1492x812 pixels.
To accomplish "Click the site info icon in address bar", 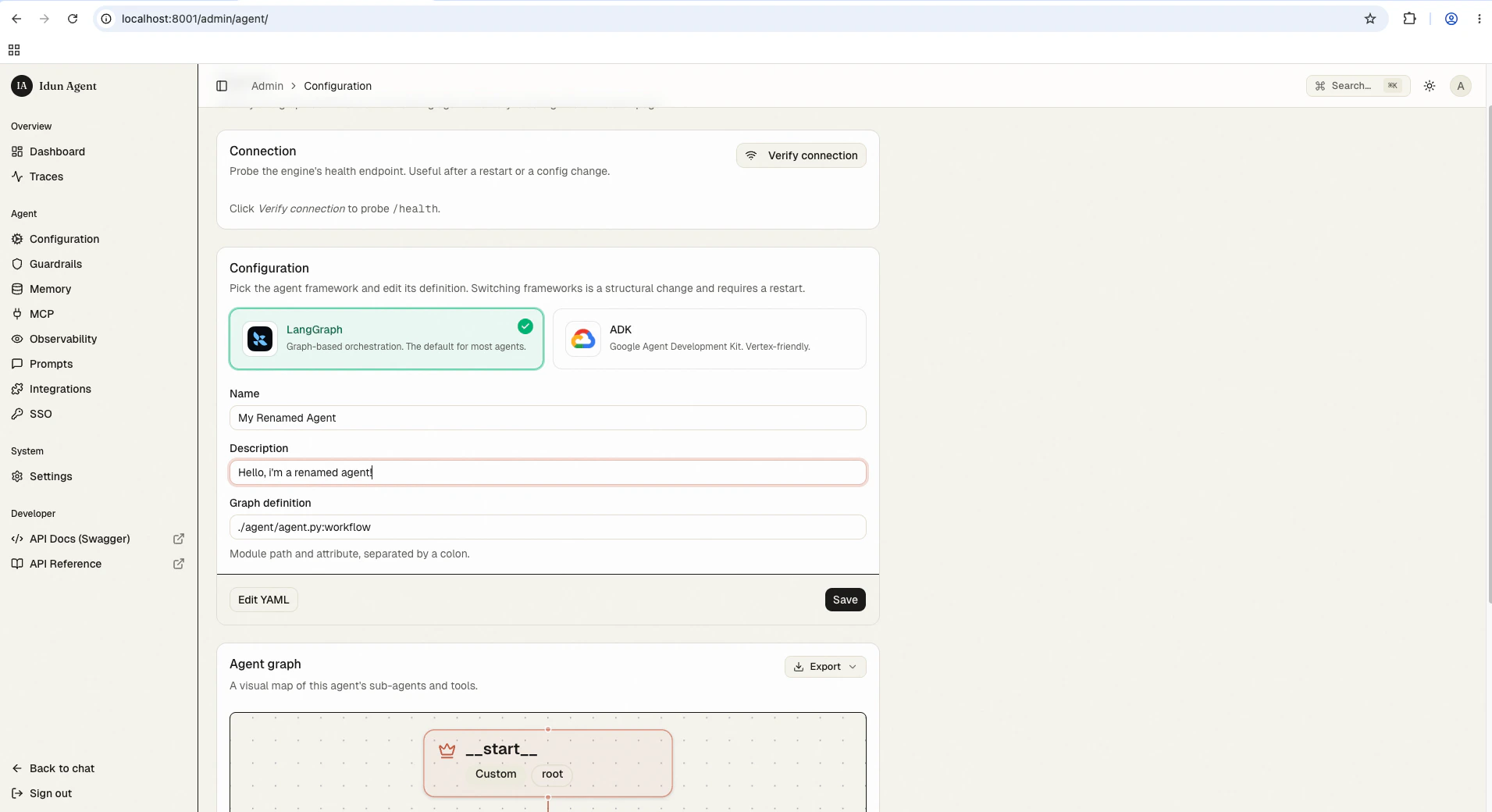I will click(x=107, y=19).
